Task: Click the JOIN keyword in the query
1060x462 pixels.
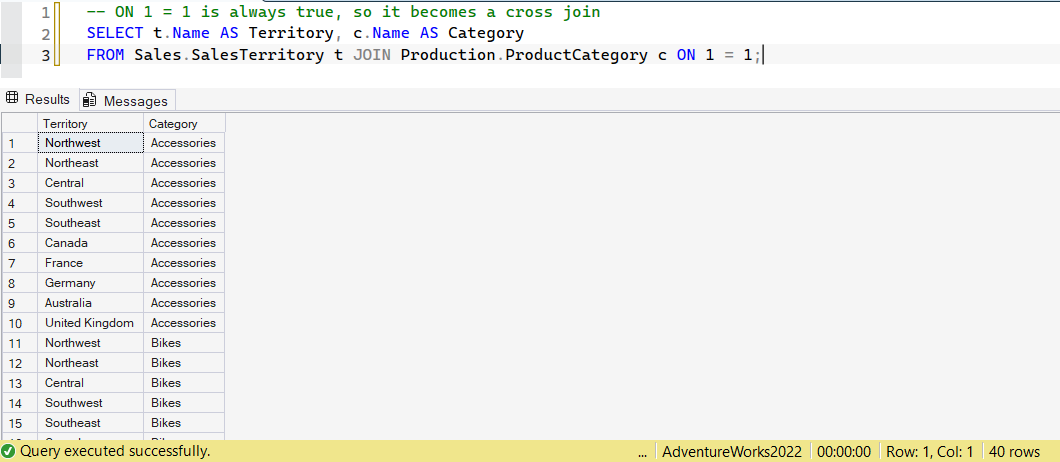Action: pos(371,55)
